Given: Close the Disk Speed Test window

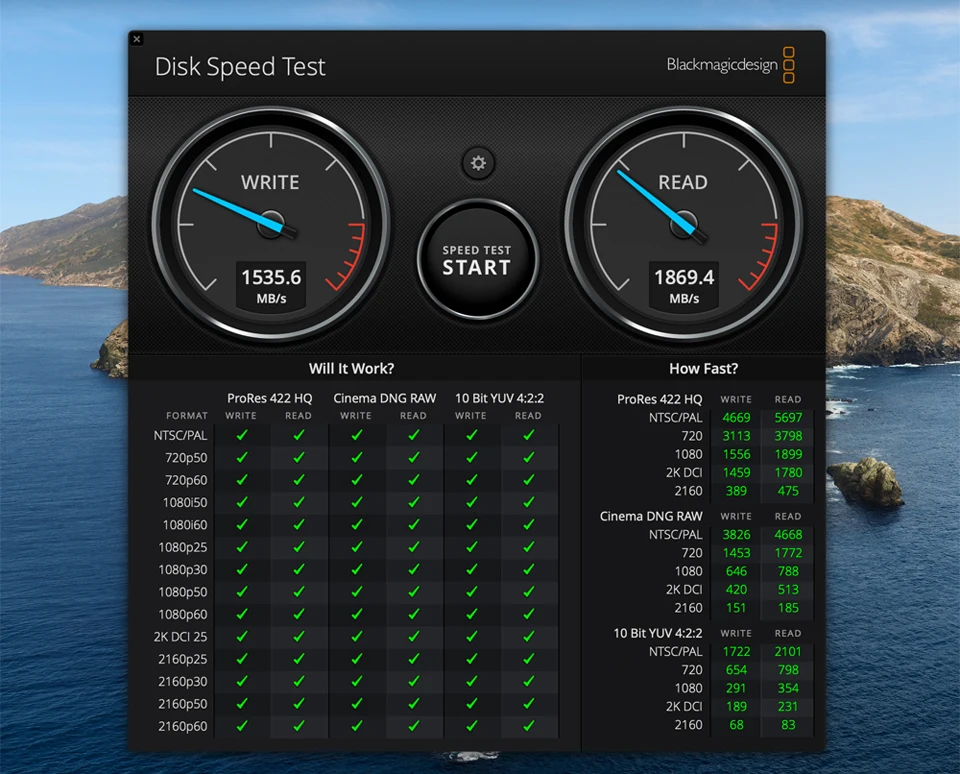Looking at the screenshot, I should pyautogui.click(x=137, y=39).
